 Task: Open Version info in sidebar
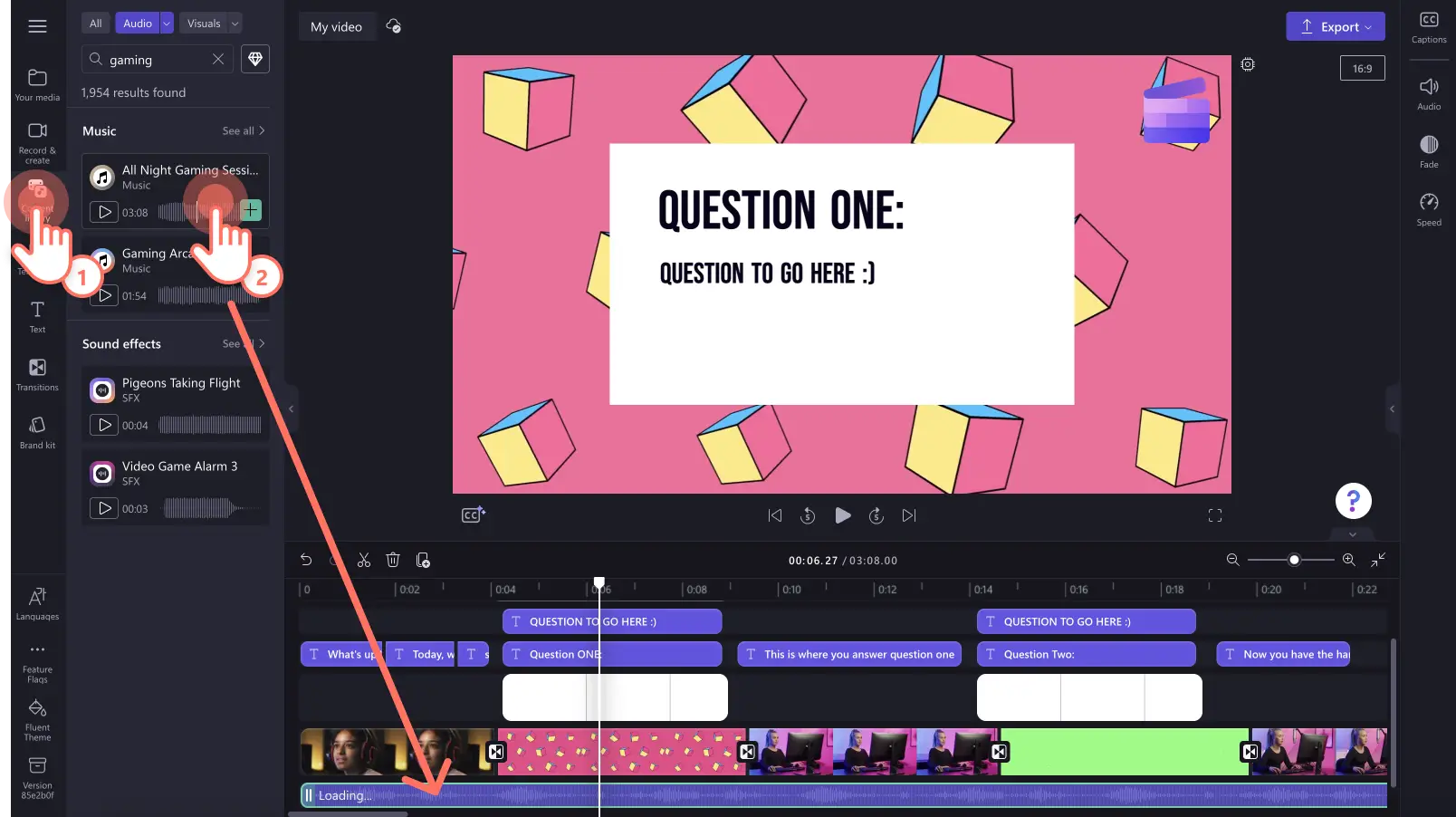37,778
